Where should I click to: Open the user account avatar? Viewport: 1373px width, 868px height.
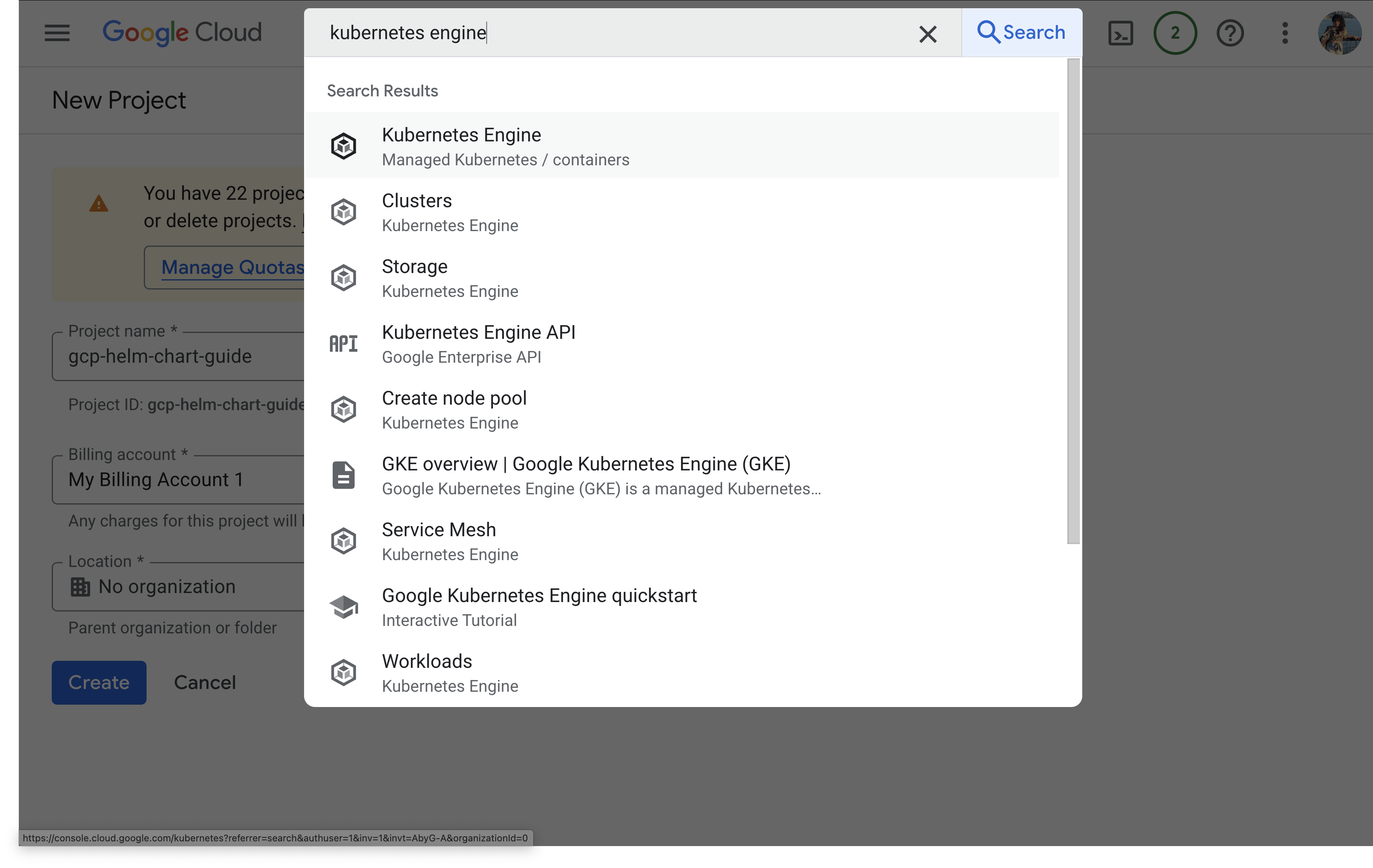coord(1339,33)
